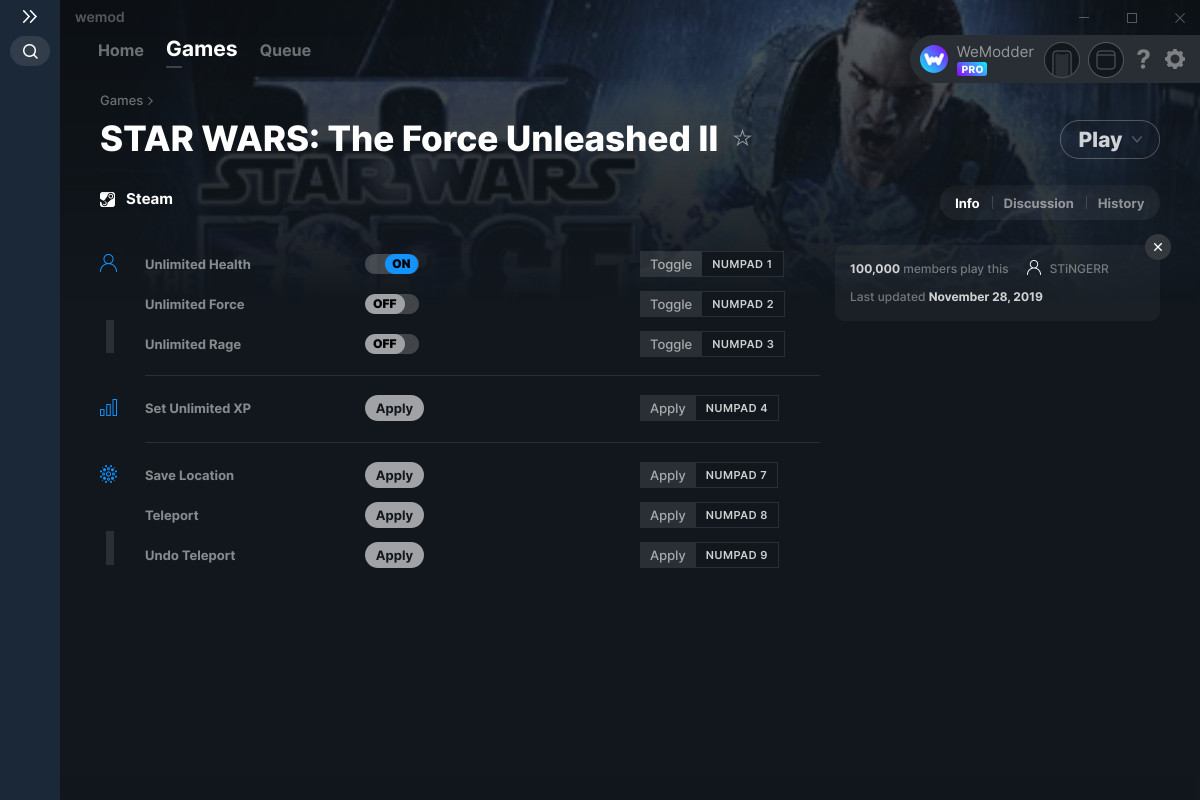Favorite the game with star icon
This screenshot has height=800, width=1200.
point(742,139)
